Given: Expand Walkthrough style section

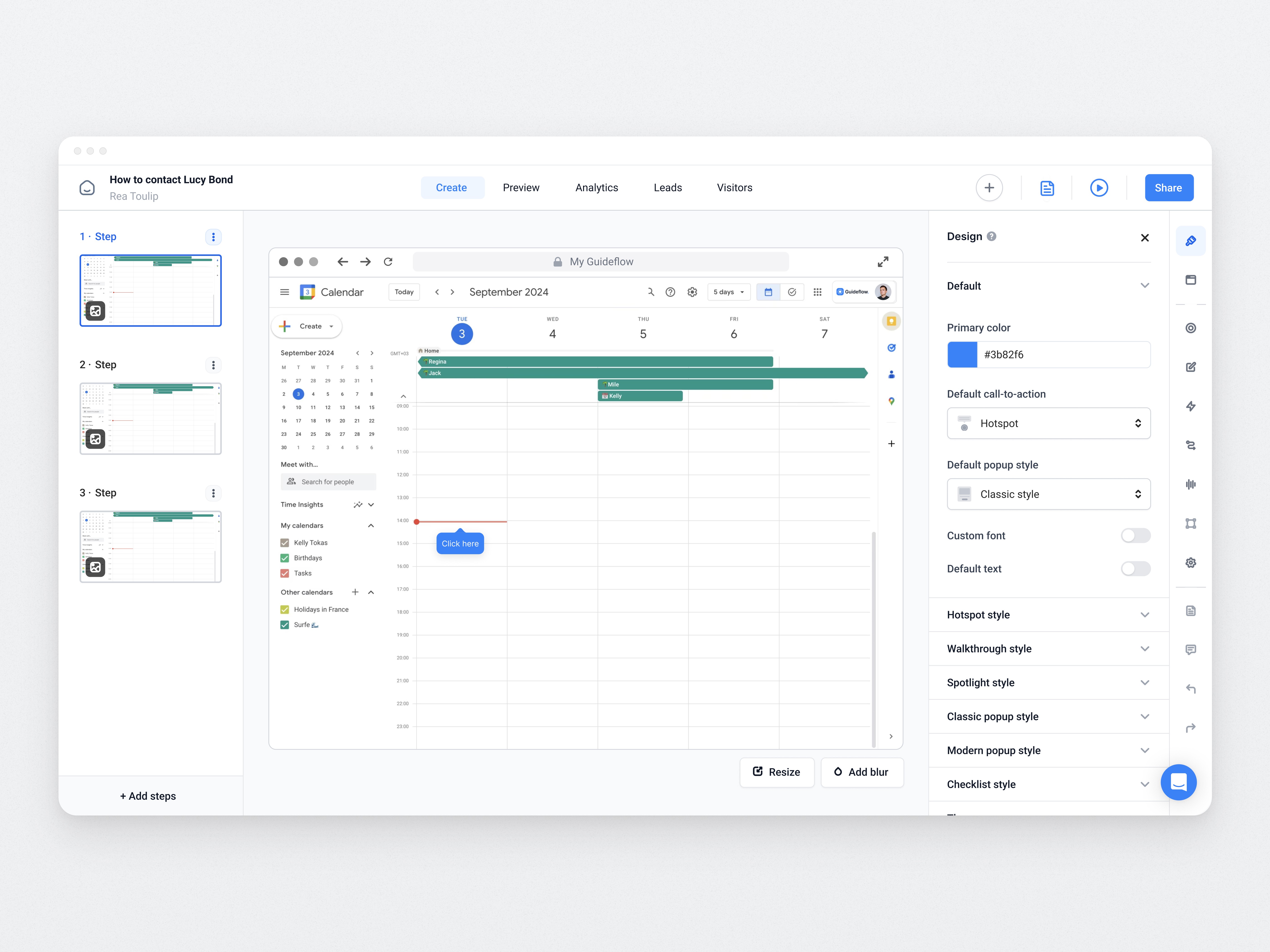Looking at the screenshot, I should click(x=1048, y=648).
